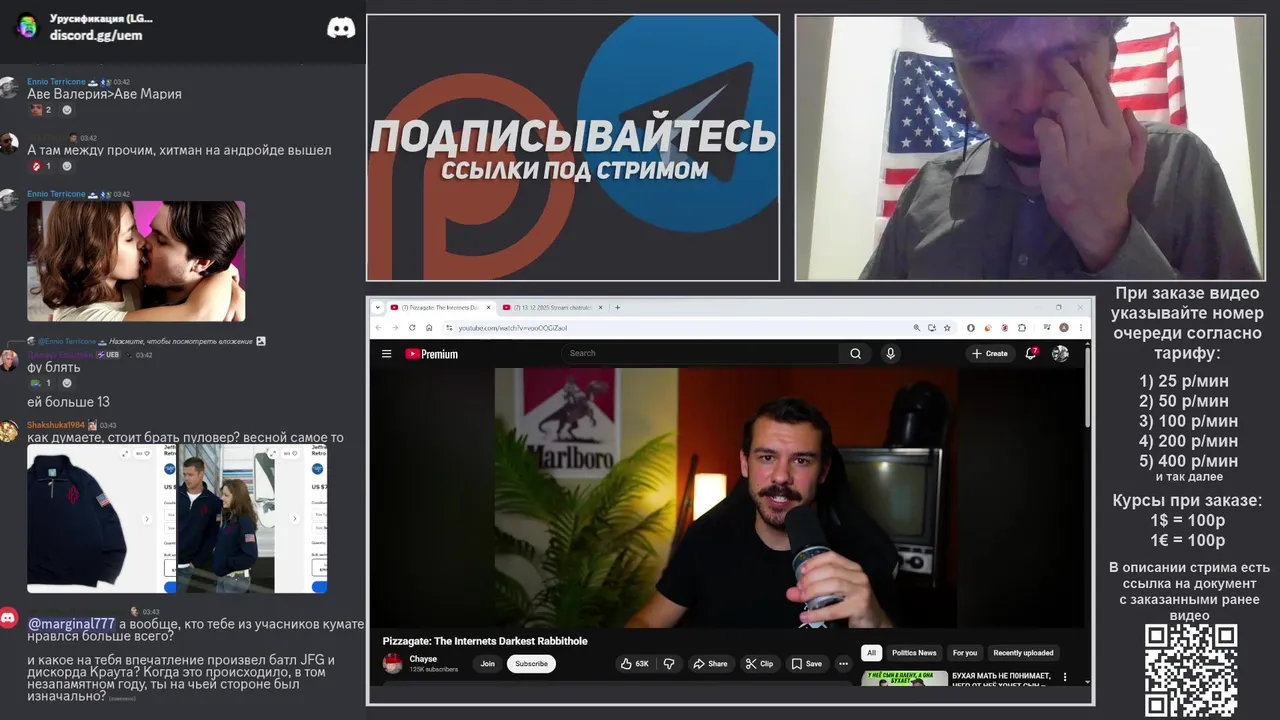Click the Chrome profile avatar
Screen dimensions: 1280x720
(x=1064, y=327)
